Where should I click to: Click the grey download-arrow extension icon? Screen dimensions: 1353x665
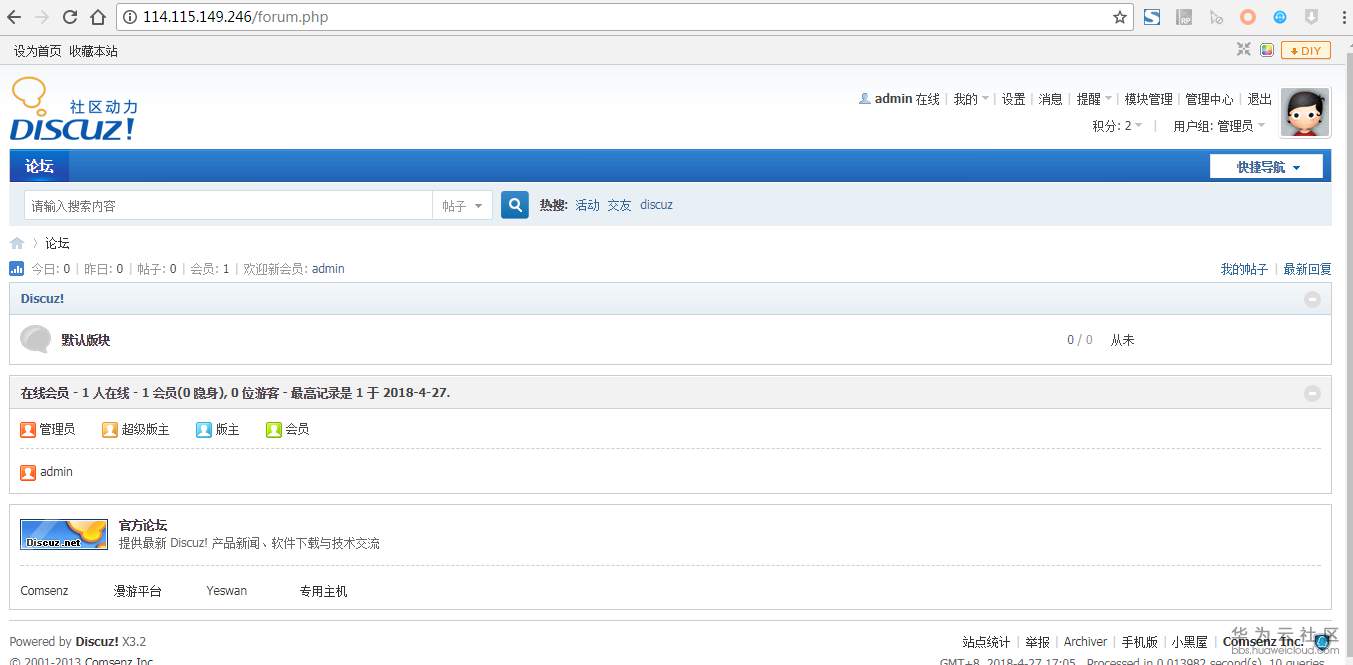pyautogui.click(x=1311, y=17)
